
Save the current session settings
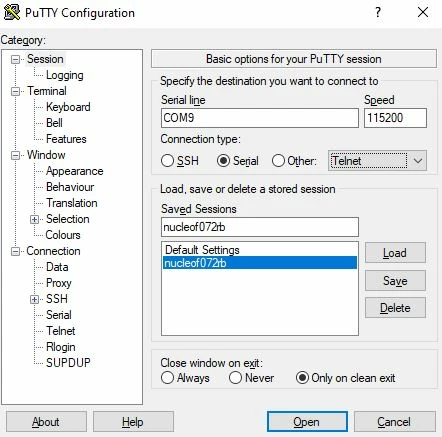coord(395,280)
